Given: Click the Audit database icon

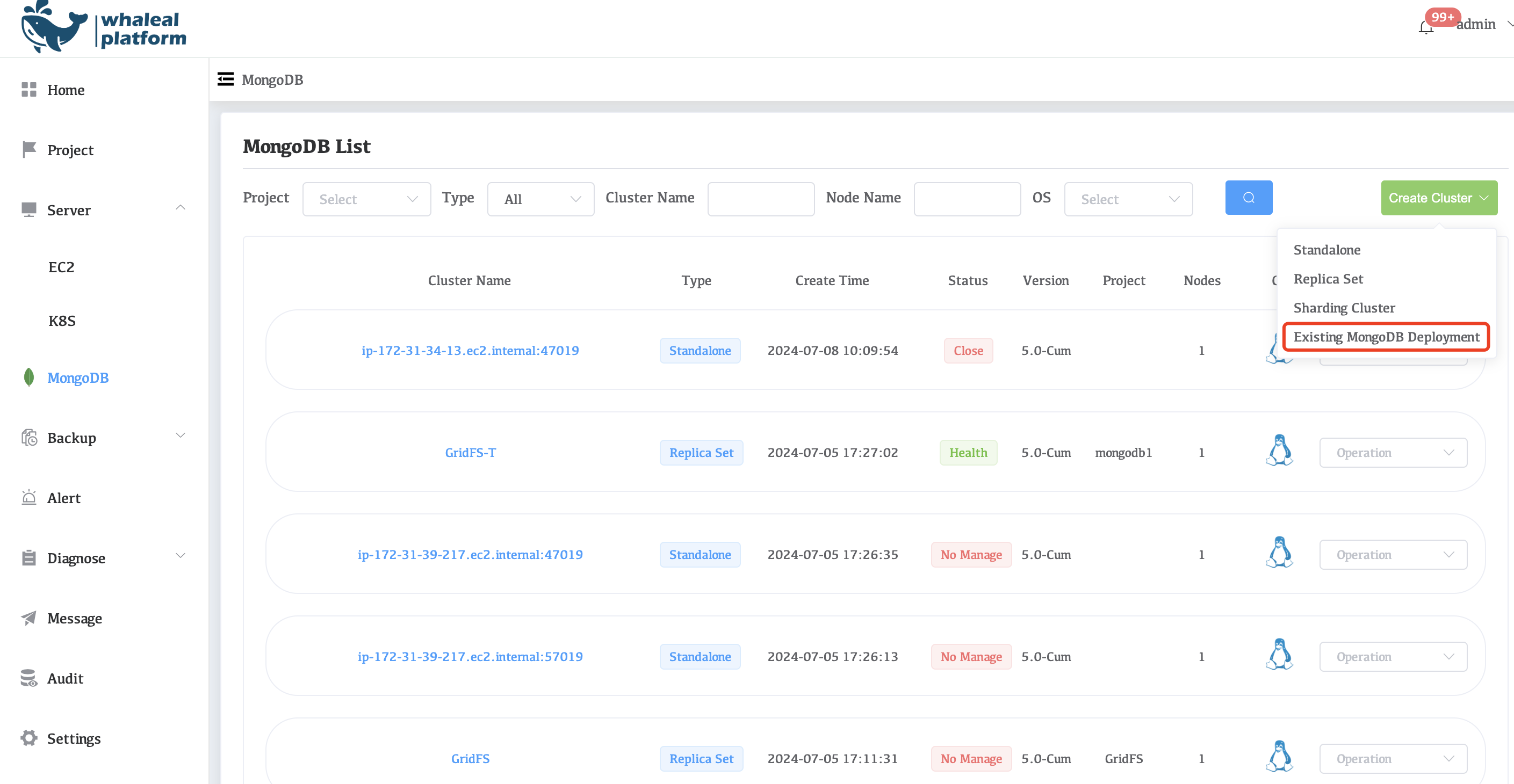Looking at the screenshot, I should [x=29, y=678].
